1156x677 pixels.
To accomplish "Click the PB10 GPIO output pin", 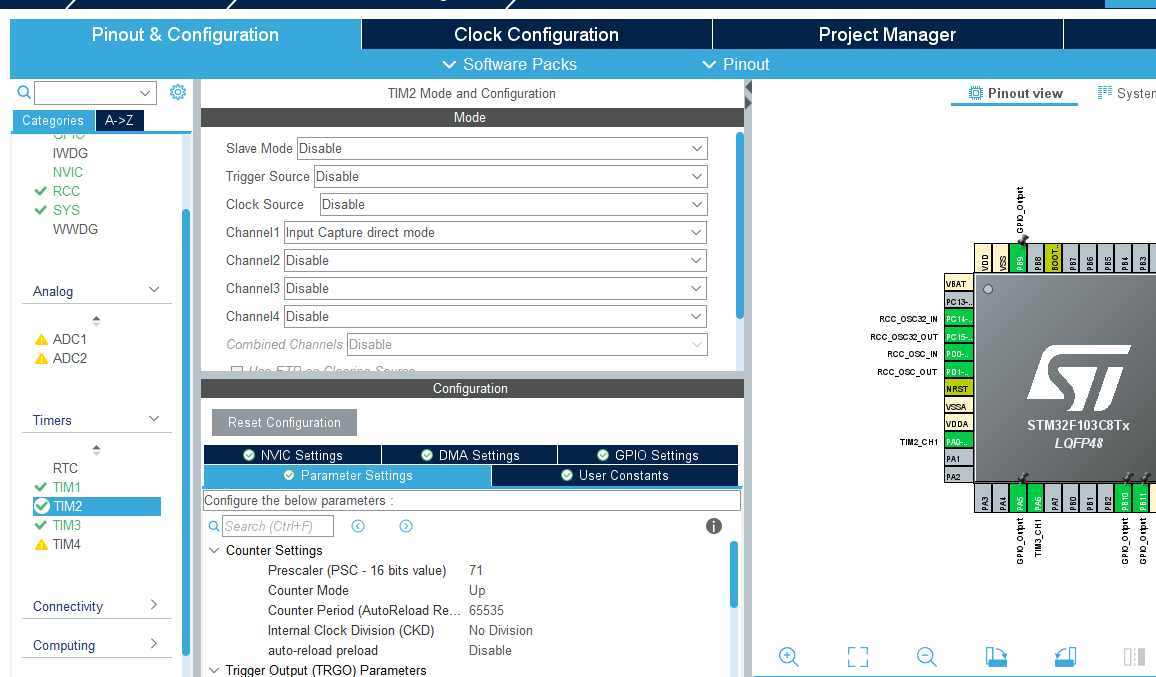I will point(1125,499).
